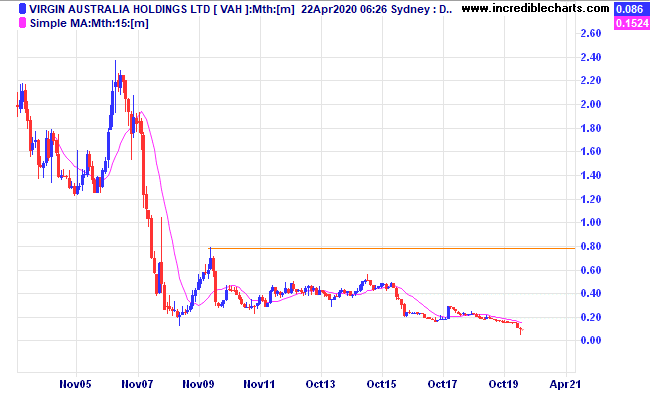Click the pink 0.1524 moving average value box

pos(632,23)
